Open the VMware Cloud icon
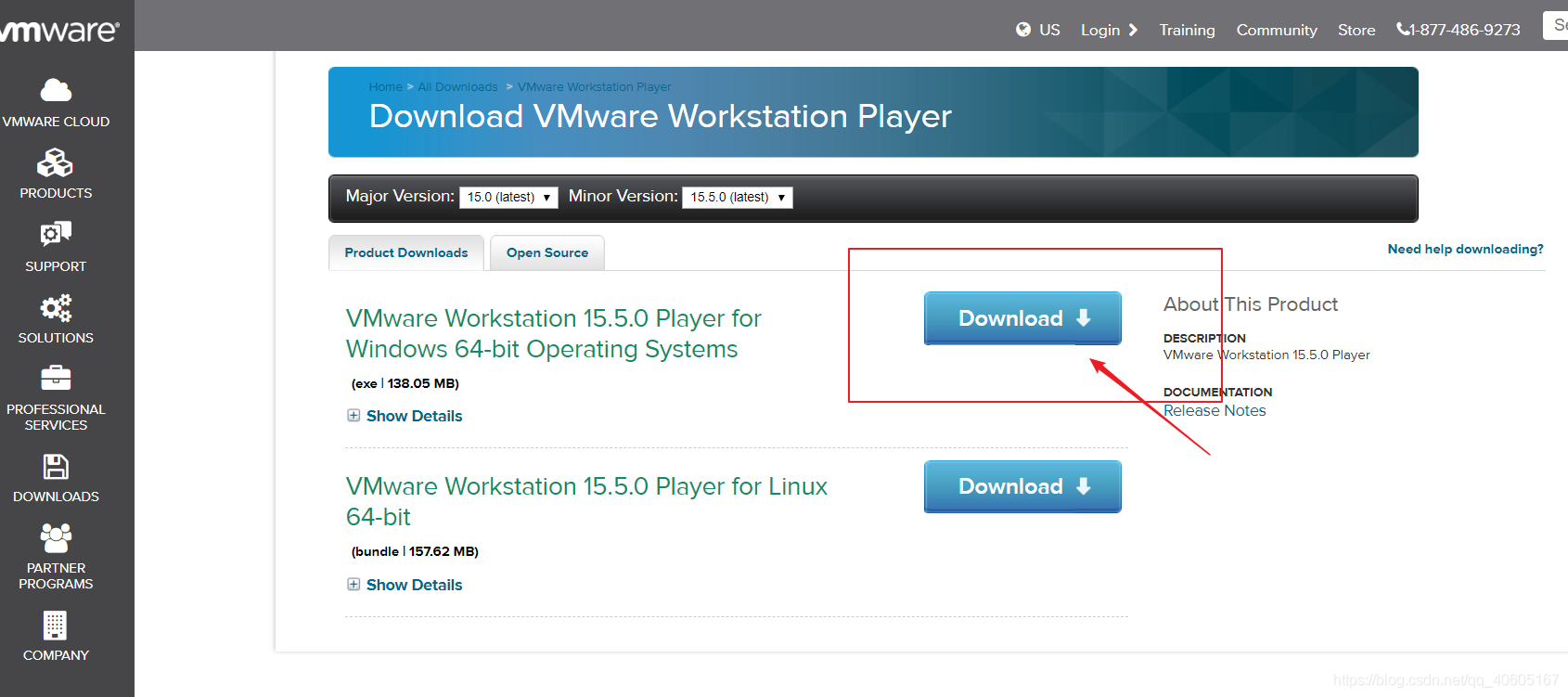Viewport: 1568px width, 697px height. point(56,90)
